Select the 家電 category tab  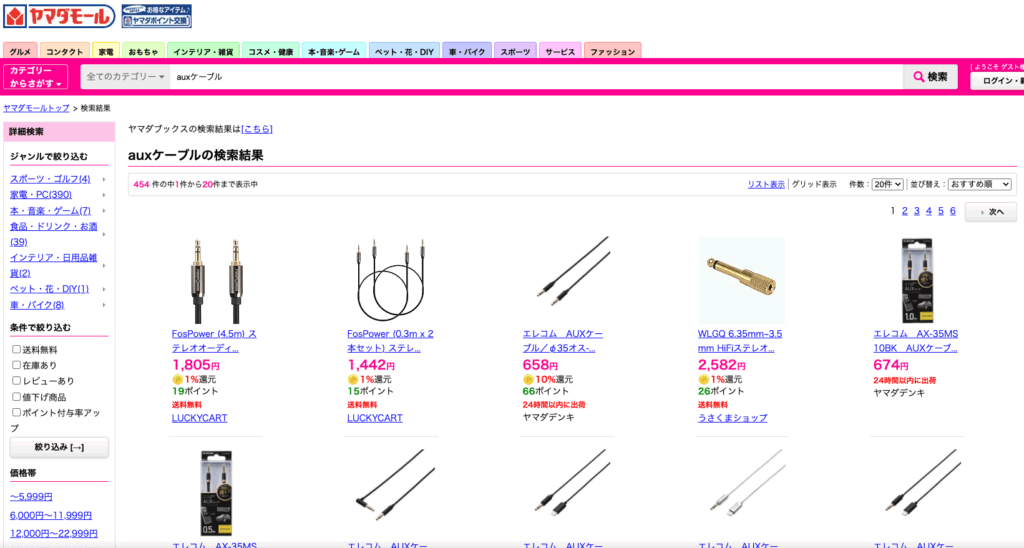106,51
